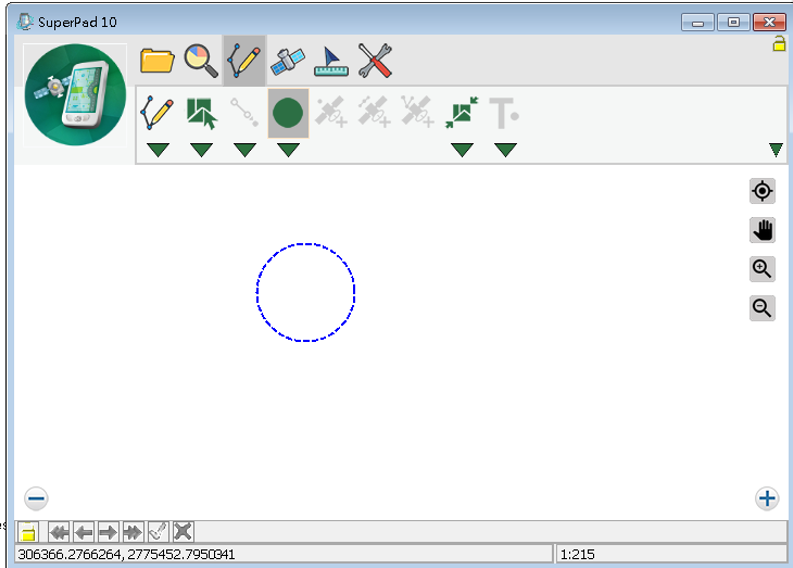The height and width of the screenshot is (568, 793).
Task: Select the move/resize feature tool with arrows
Action: [462, 112]
